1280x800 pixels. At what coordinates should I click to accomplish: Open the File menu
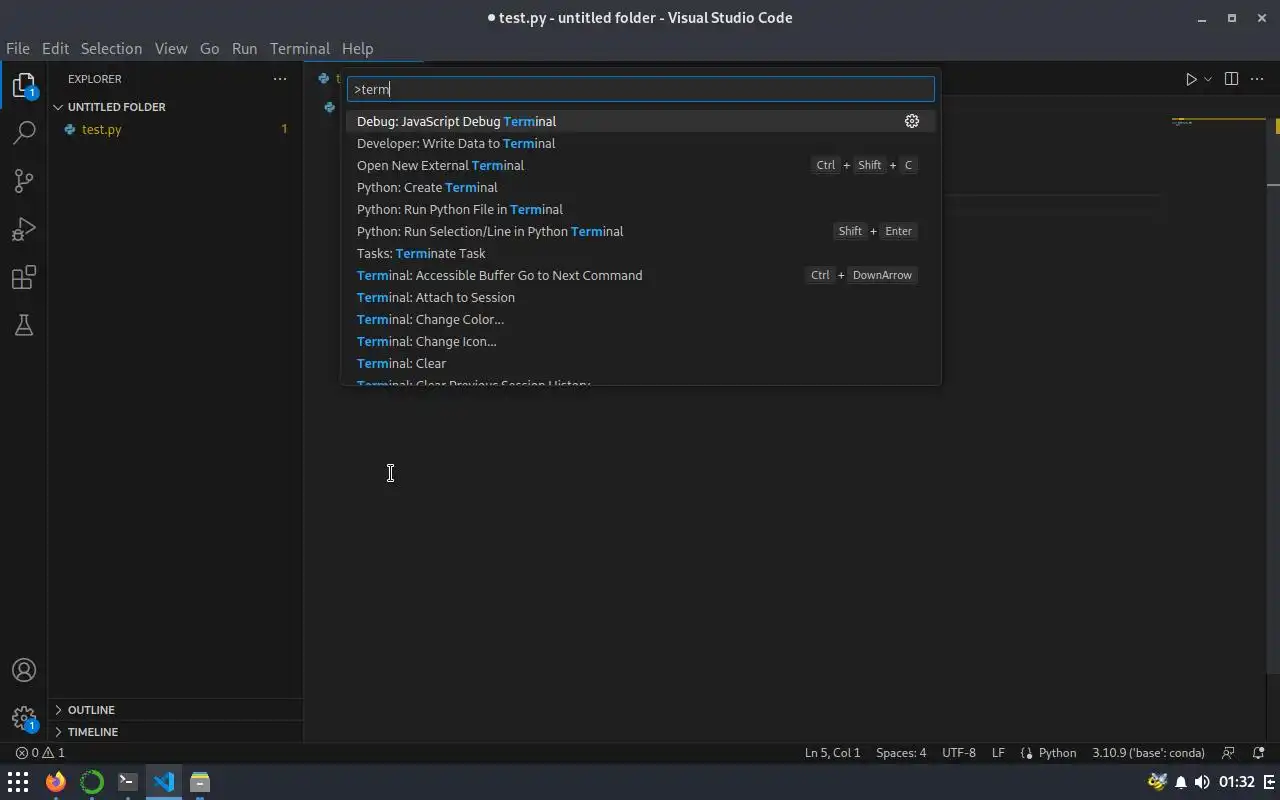pyautogui.click(x=18, y=48)
